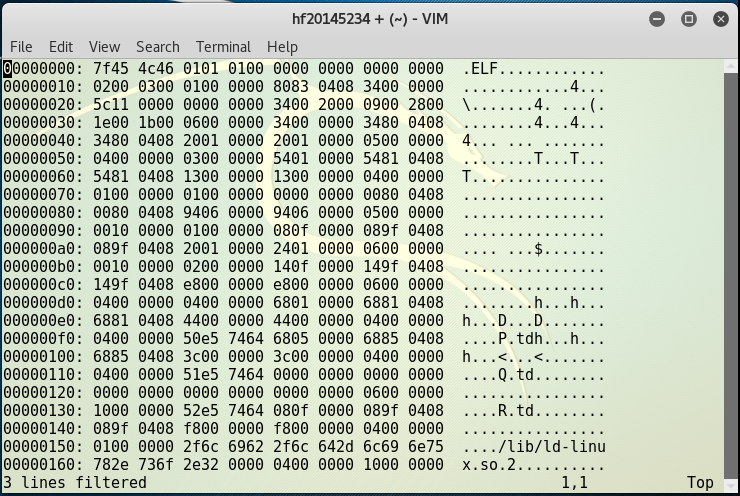Click the offset 00000120: address
The width and height of the screenshot is (740, 496).
click(x=43, y=392)
